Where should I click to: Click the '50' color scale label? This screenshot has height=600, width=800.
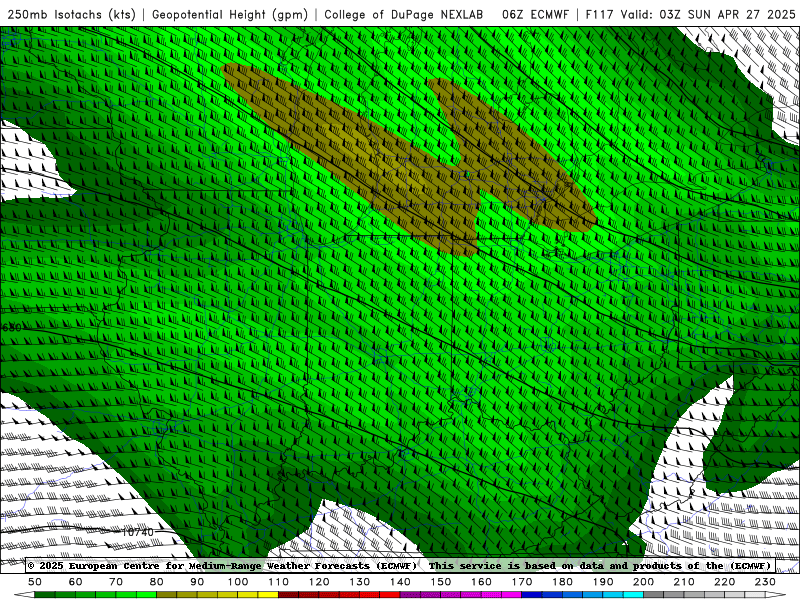coord(35,582)
